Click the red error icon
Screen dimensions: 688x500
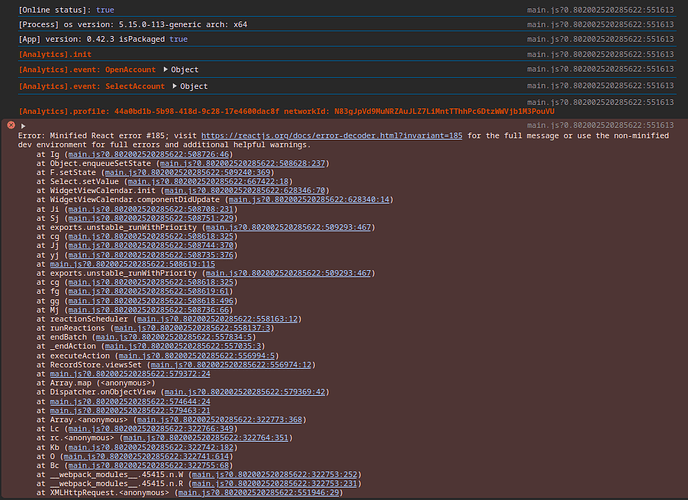11,125
